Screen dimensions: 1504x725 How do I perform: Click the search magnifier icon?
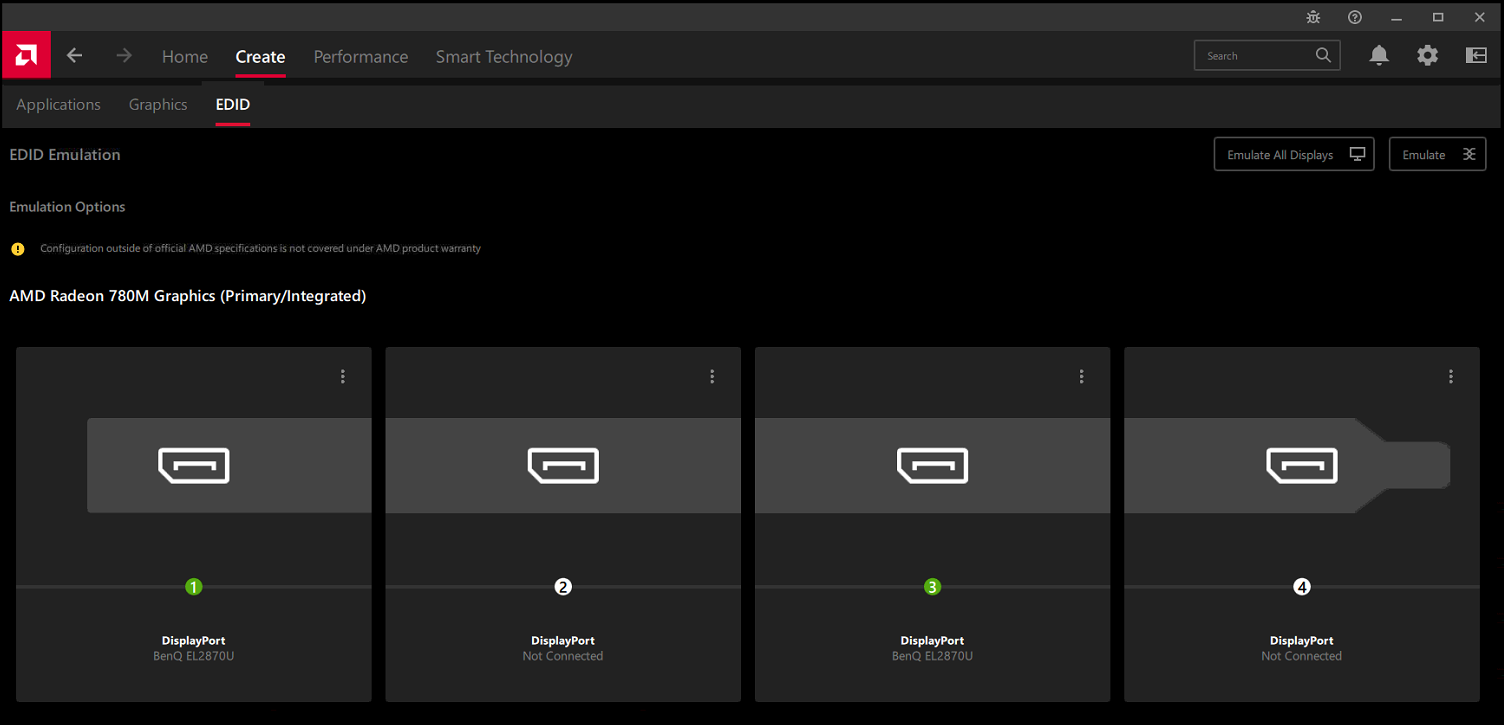click(1323, 55)
